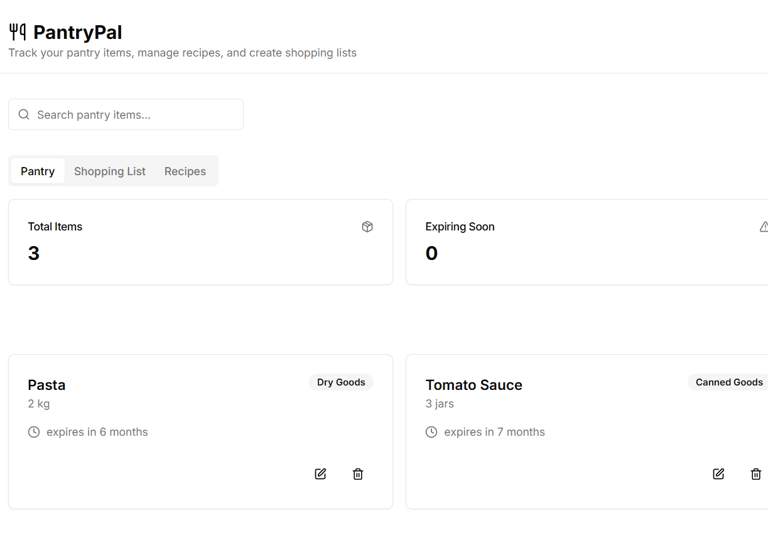Click the Dry Goods category badge
This screenshot has width=768, height=550.
(x=341, y=382)
